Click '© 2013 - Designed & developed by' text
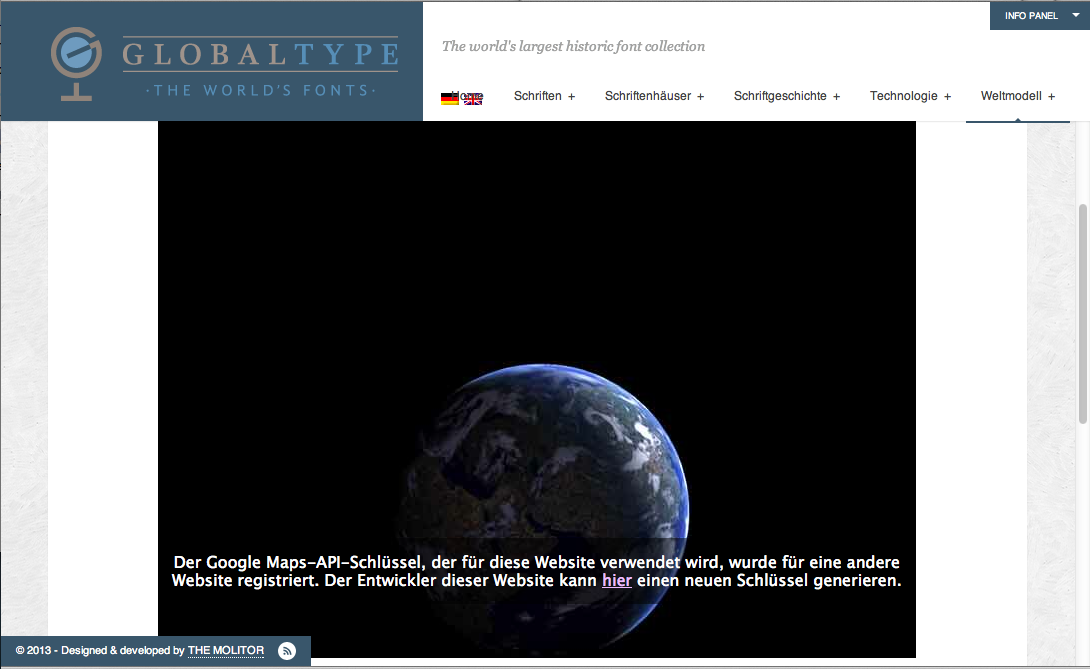This screenshot has height=669, width=1090. click(100, 651)
